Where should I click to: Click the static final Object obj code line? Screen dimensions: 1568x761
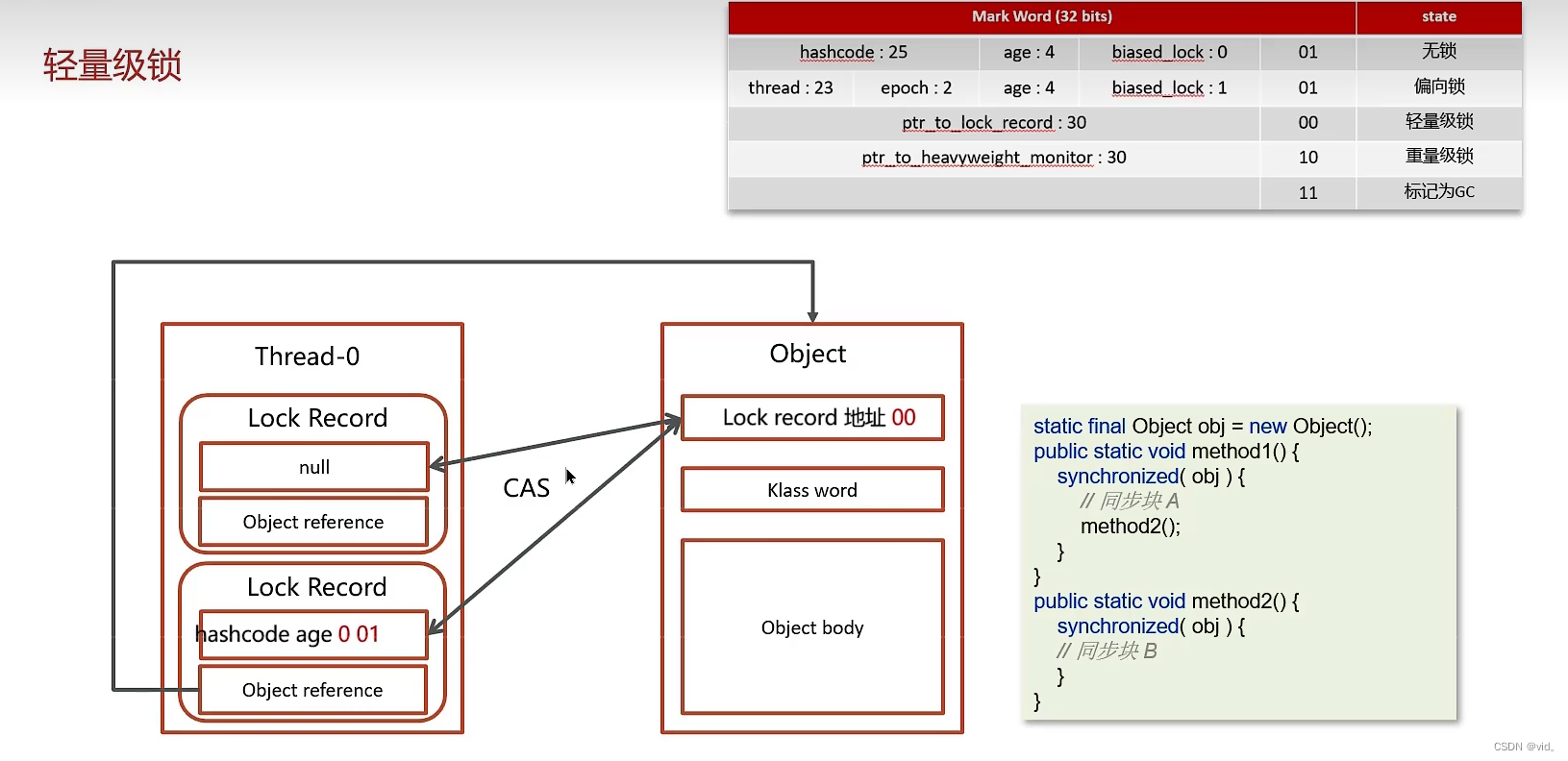[x=1203, y=427]
